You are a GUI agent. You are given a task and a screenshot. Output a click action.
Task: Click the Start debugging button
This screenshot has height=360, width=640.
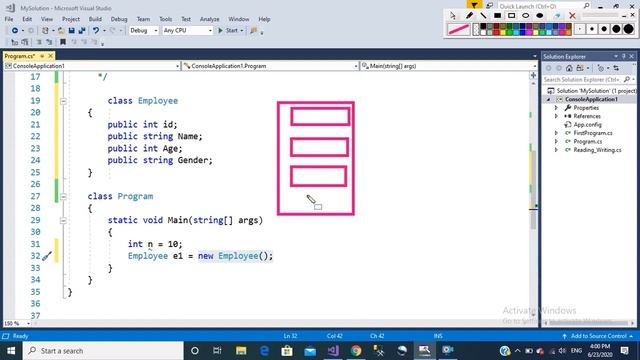[228, 31]
